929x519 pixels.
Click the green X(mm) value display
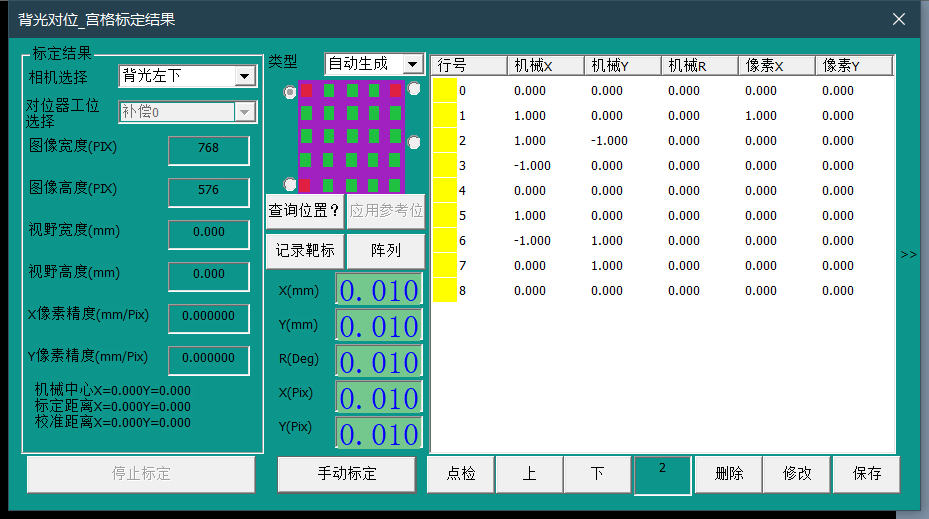click(x=379, y=290)
